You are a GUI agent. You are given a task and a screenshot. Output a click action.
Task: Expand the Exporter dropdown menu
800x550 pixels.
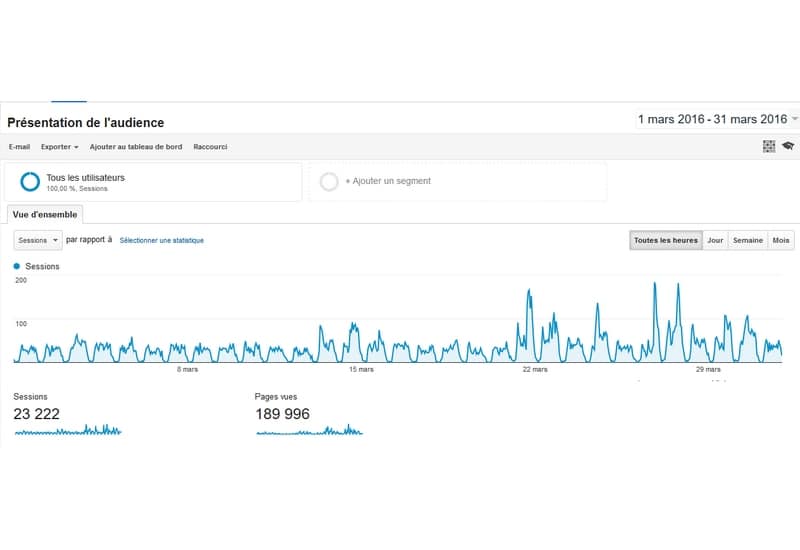60,147
